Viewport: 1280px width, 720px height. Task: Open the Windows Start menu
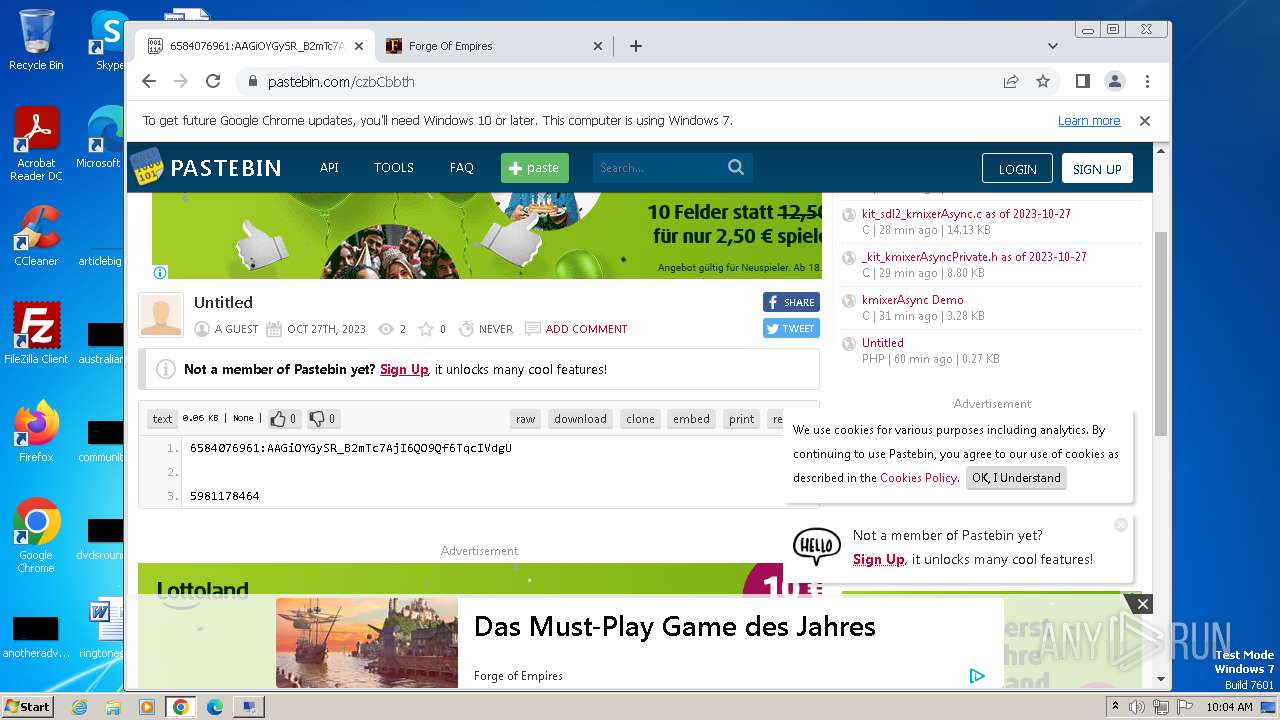27,706
